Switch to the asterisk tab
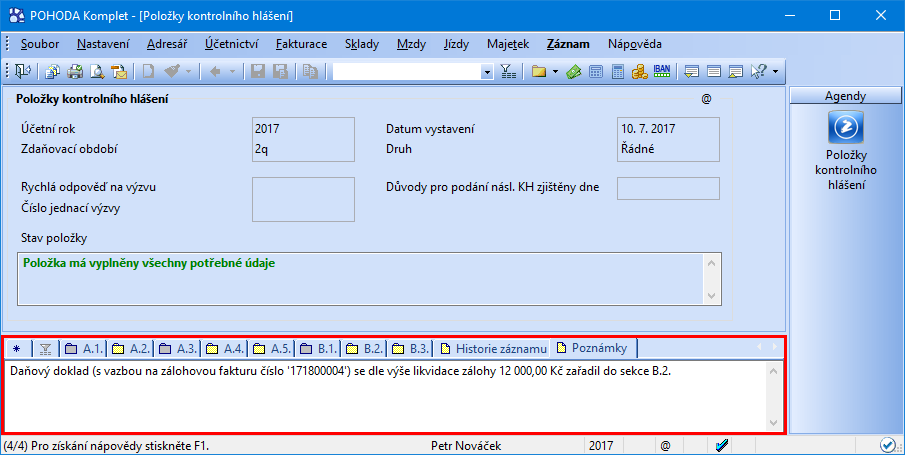 coord(16,348)
